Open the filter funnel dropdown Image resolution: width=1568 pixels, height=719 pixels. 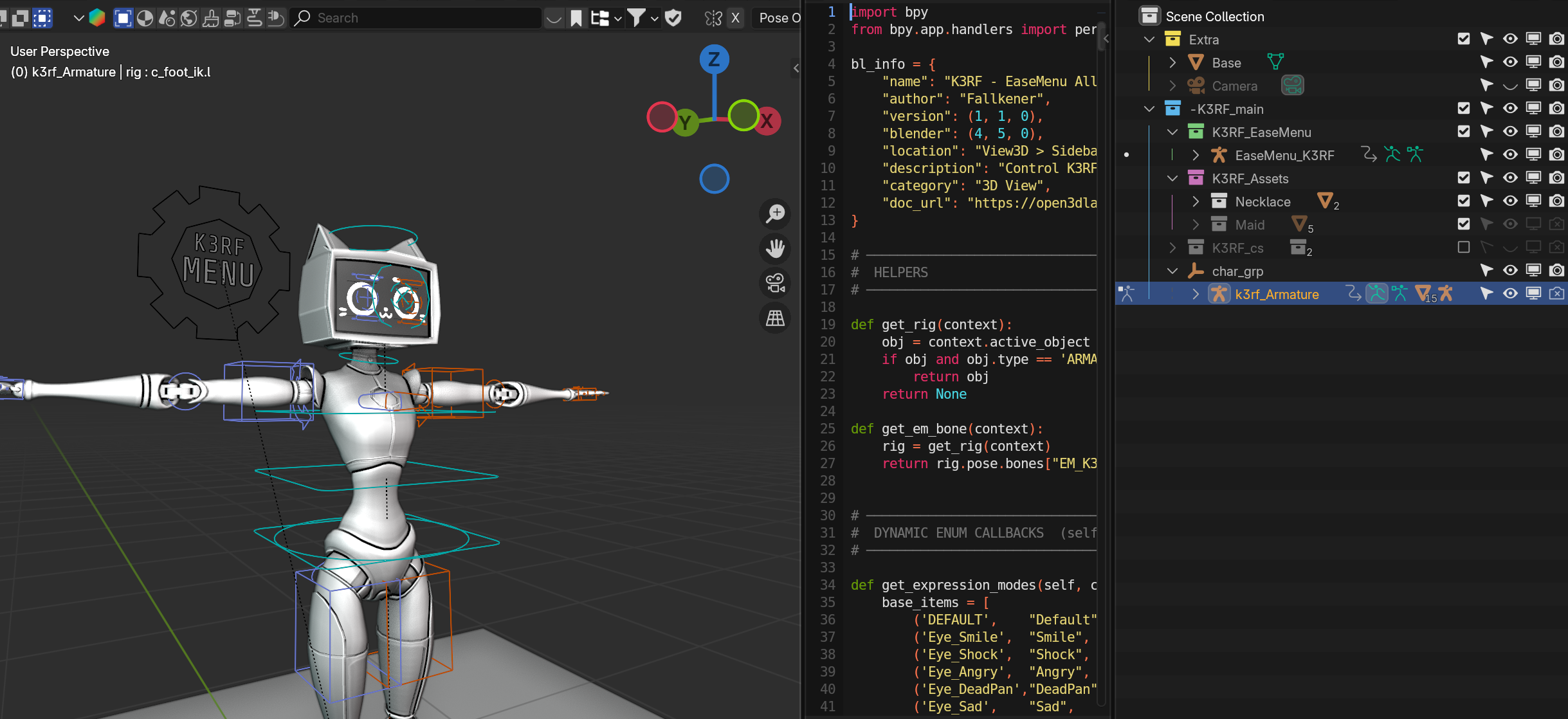[x=643, y=18]
